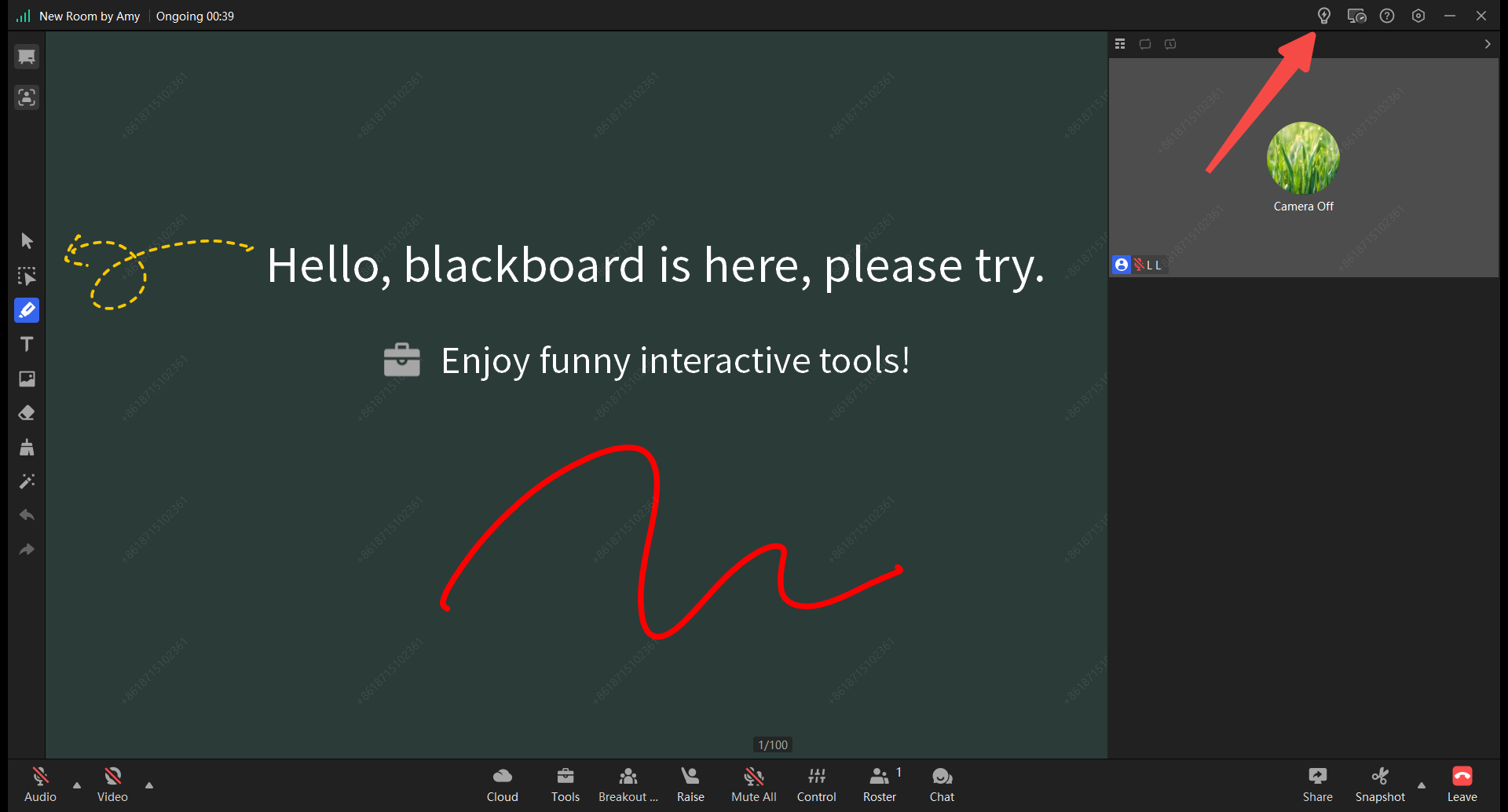Collapse the video panel with the chevron

(1488, 44)
